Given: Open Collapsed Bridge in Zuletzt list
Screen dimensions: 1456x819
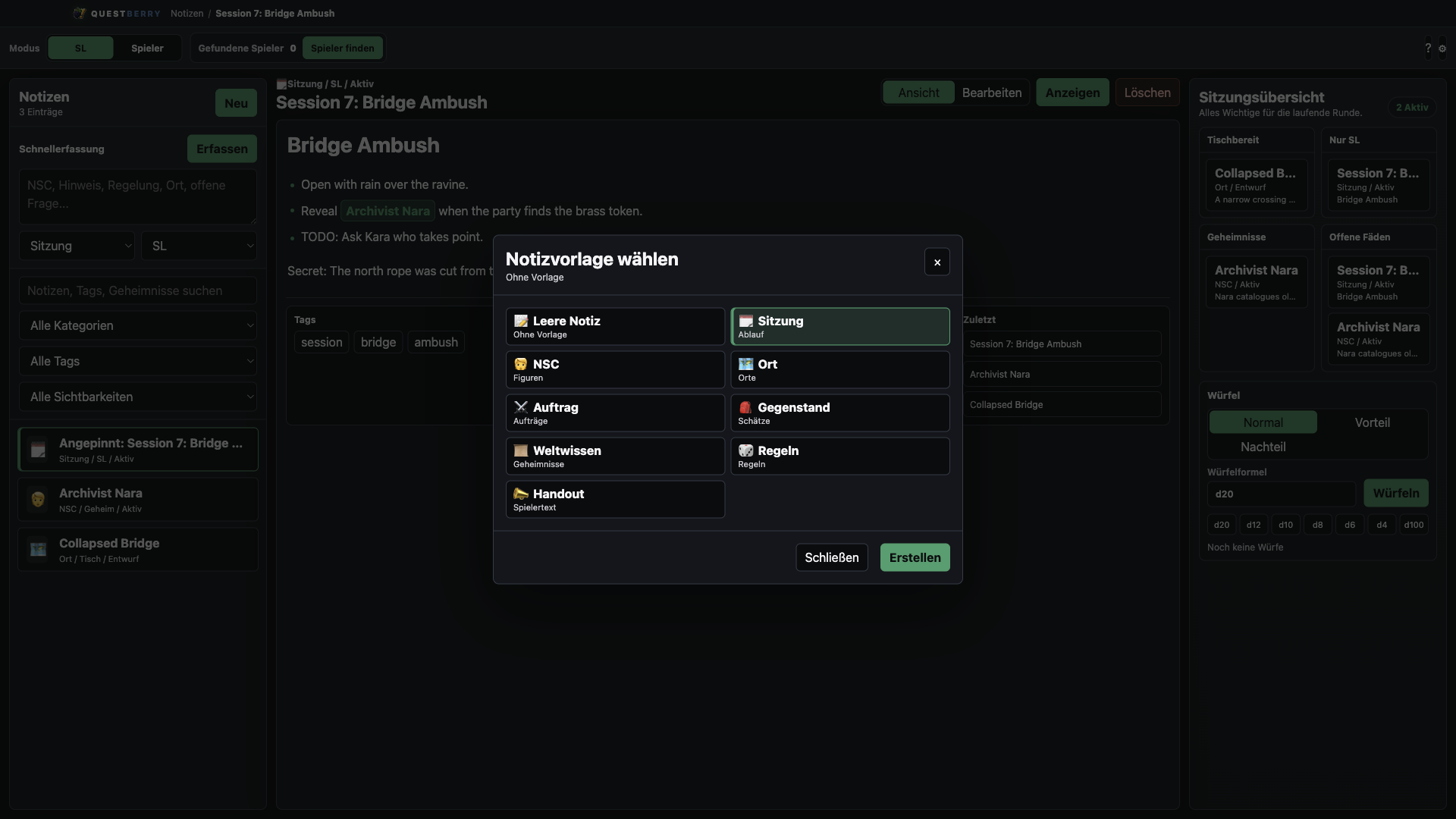Looking at the screenshot, I should (1062, 405).
